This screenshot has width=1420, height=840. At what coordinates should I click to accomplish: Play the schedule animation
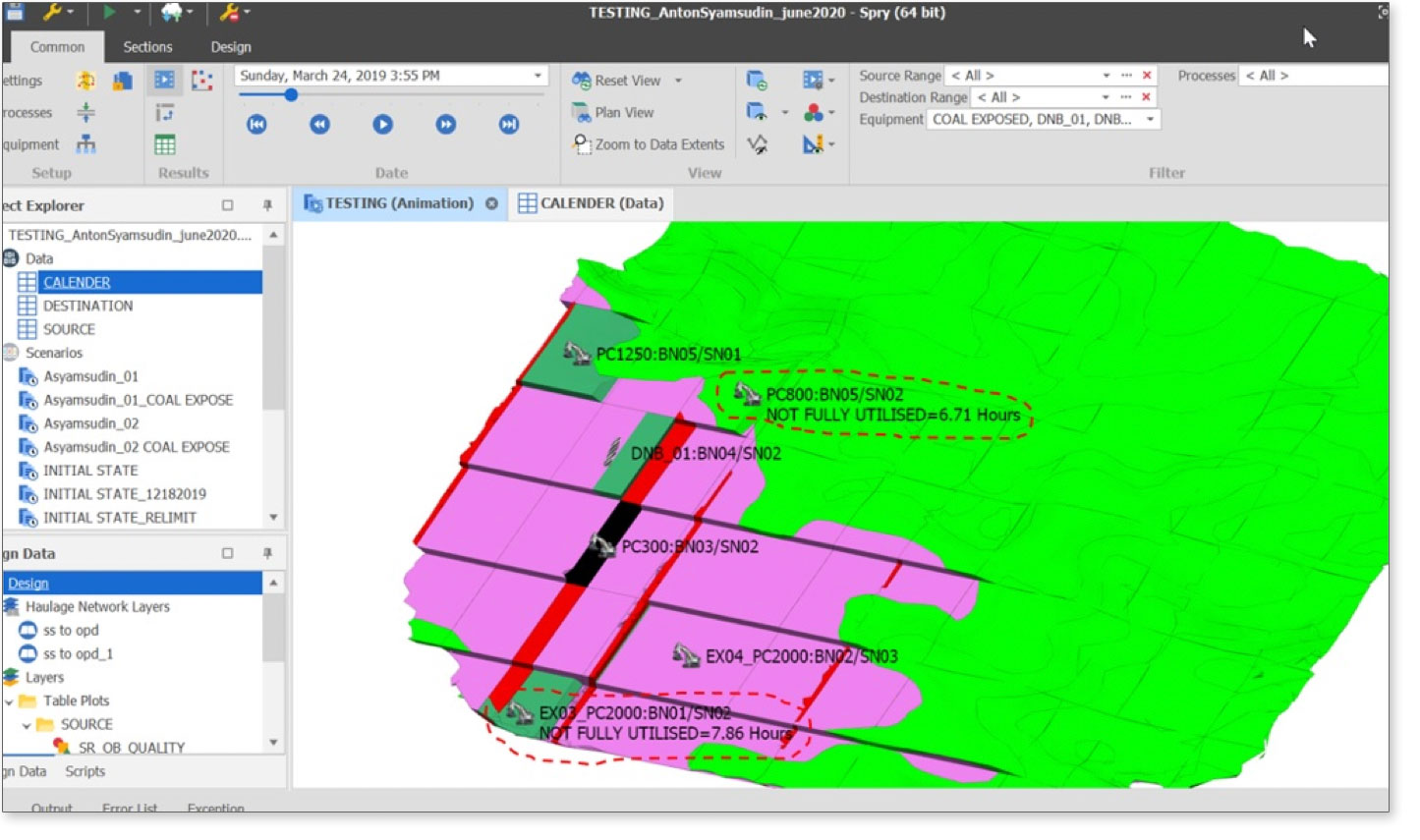pyautogui.click(x=382, y=124)
